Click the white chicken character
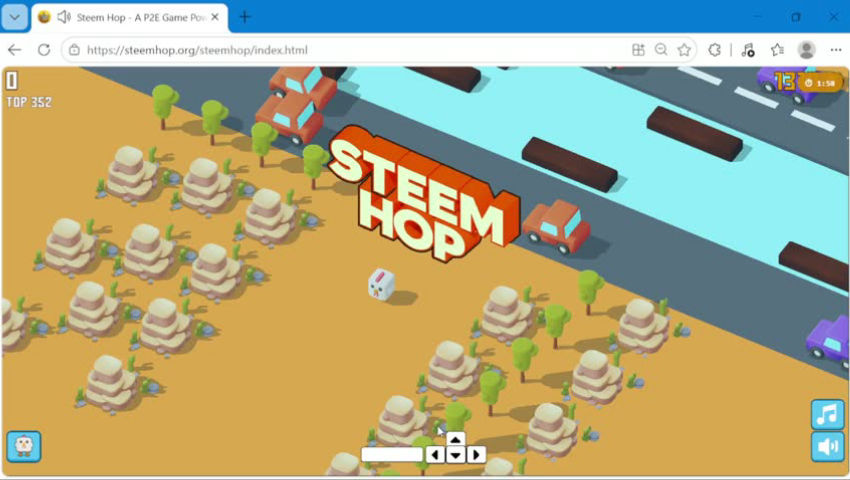This screenshot has width=850, height=480. point(382,284)
